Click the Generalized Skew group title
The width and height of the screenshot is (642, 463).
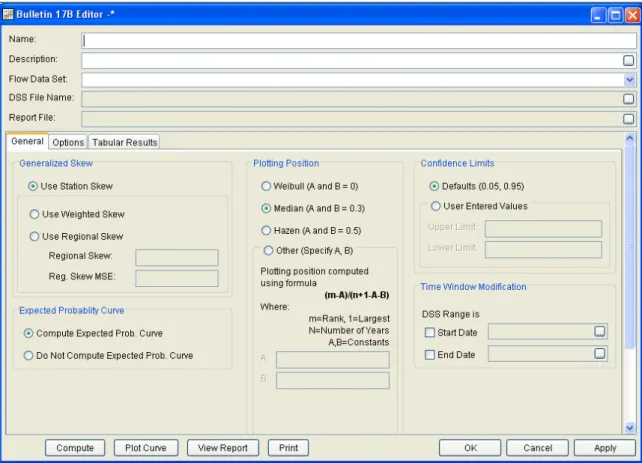pos(56,163)
